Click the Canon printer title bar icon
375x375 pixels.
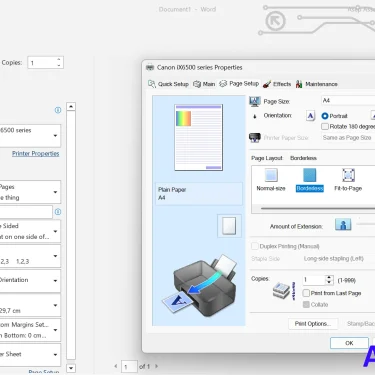[150, 67]
